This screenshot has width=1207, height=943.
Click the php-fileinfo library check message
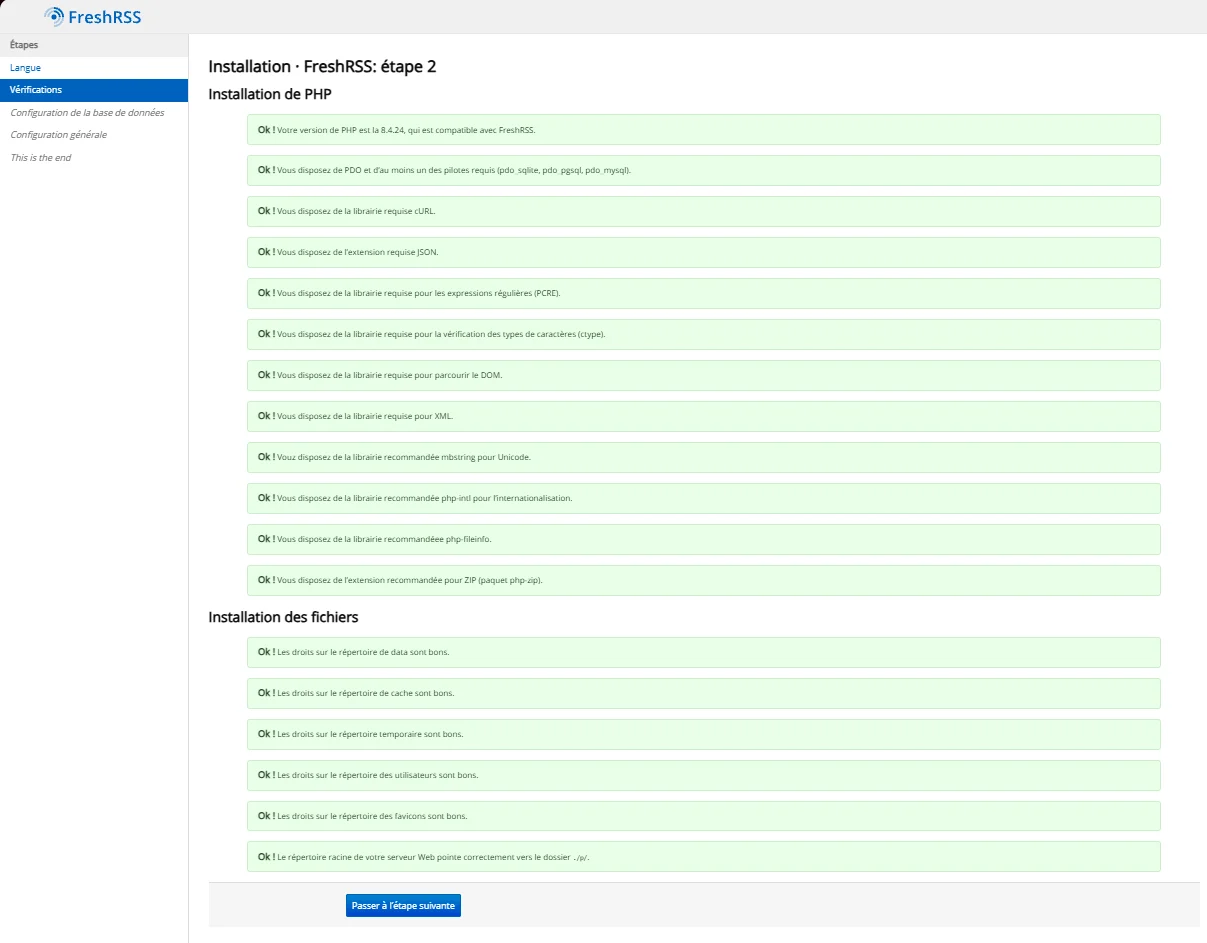click(x=703, y=540)
